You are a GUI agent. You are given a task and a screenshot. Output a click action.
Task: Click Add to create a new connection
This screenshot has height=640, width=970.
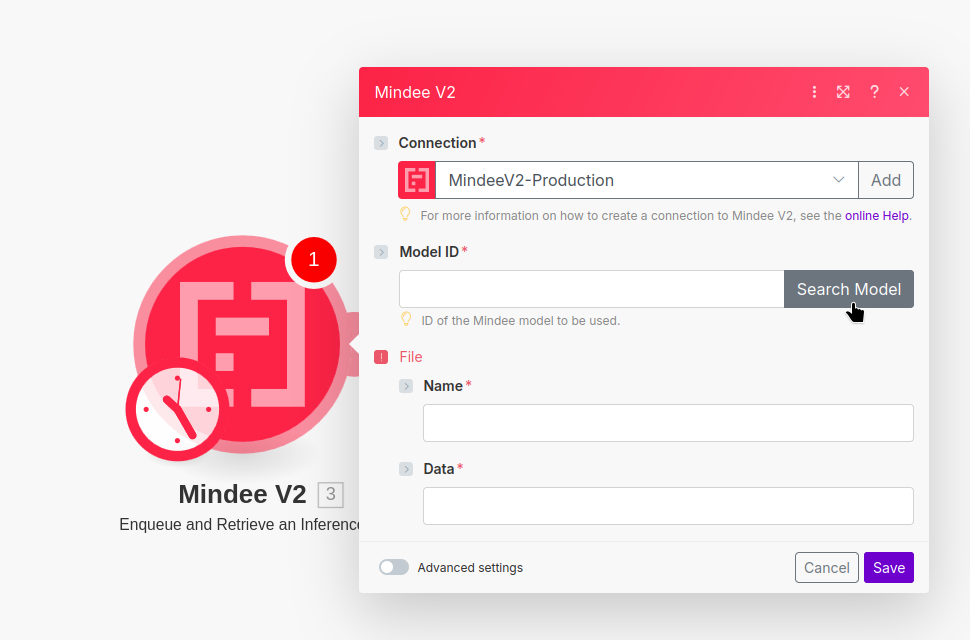click(x=886, y=180)
